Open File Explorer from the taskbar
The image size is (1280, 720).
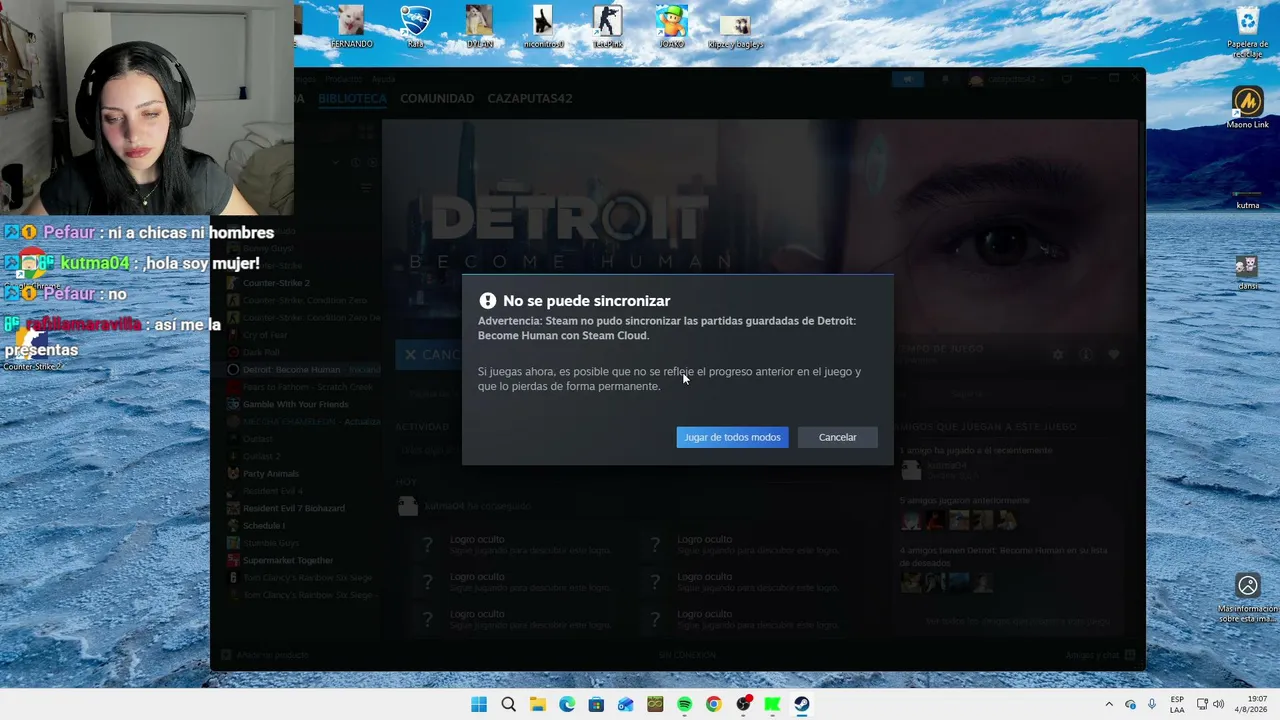coord(538,704)
